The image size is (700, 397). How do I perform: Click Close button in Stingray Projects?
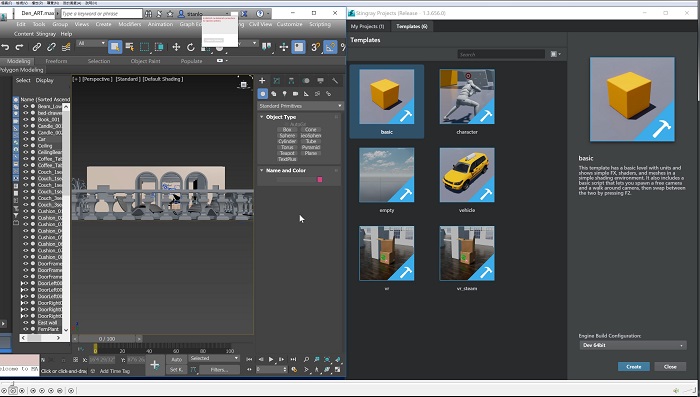pyautogui.click(x=670, y=367)
